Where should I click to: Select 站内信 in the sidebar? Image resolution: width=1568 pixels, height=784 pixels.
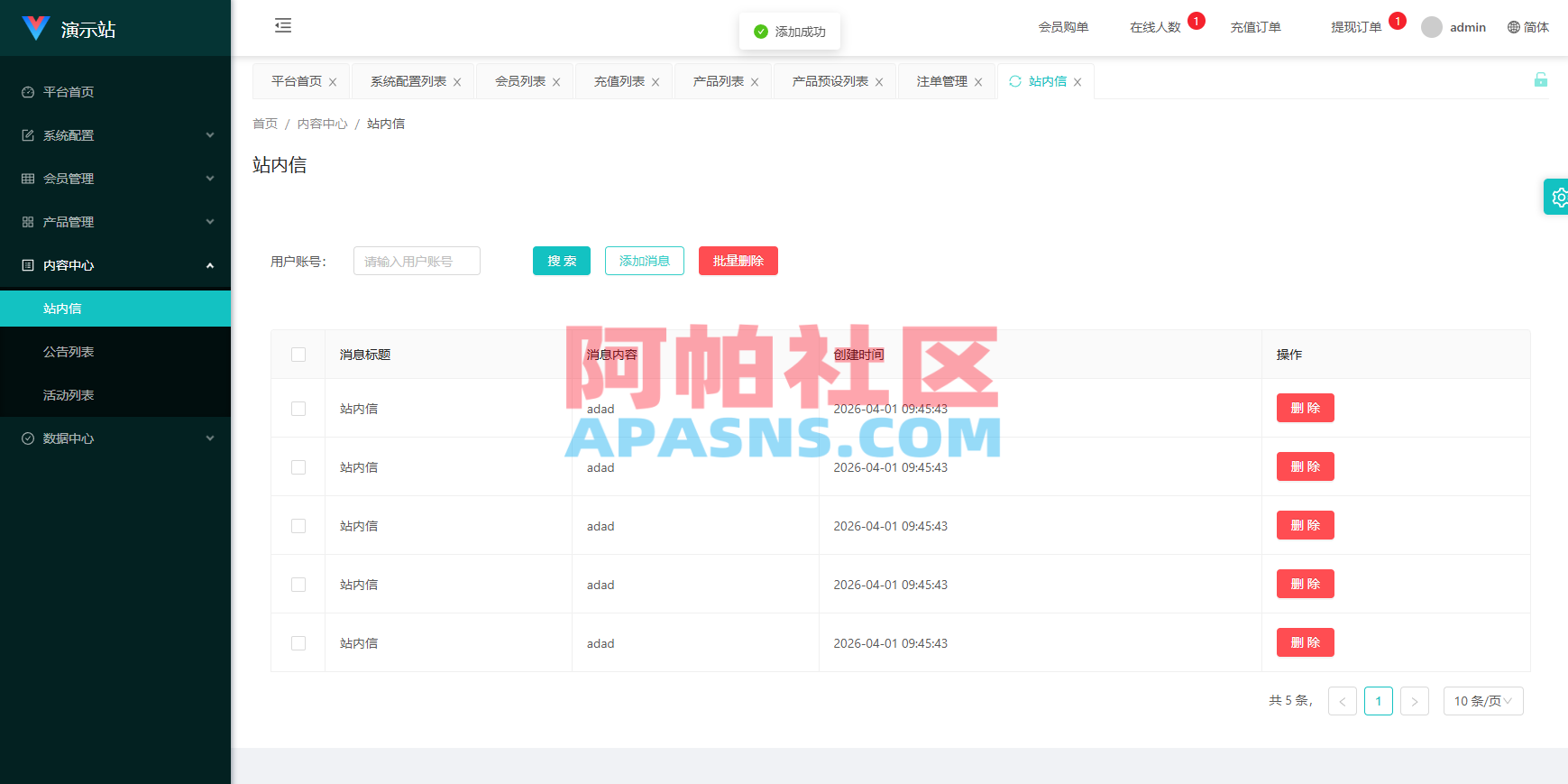[x=115, y=309]
